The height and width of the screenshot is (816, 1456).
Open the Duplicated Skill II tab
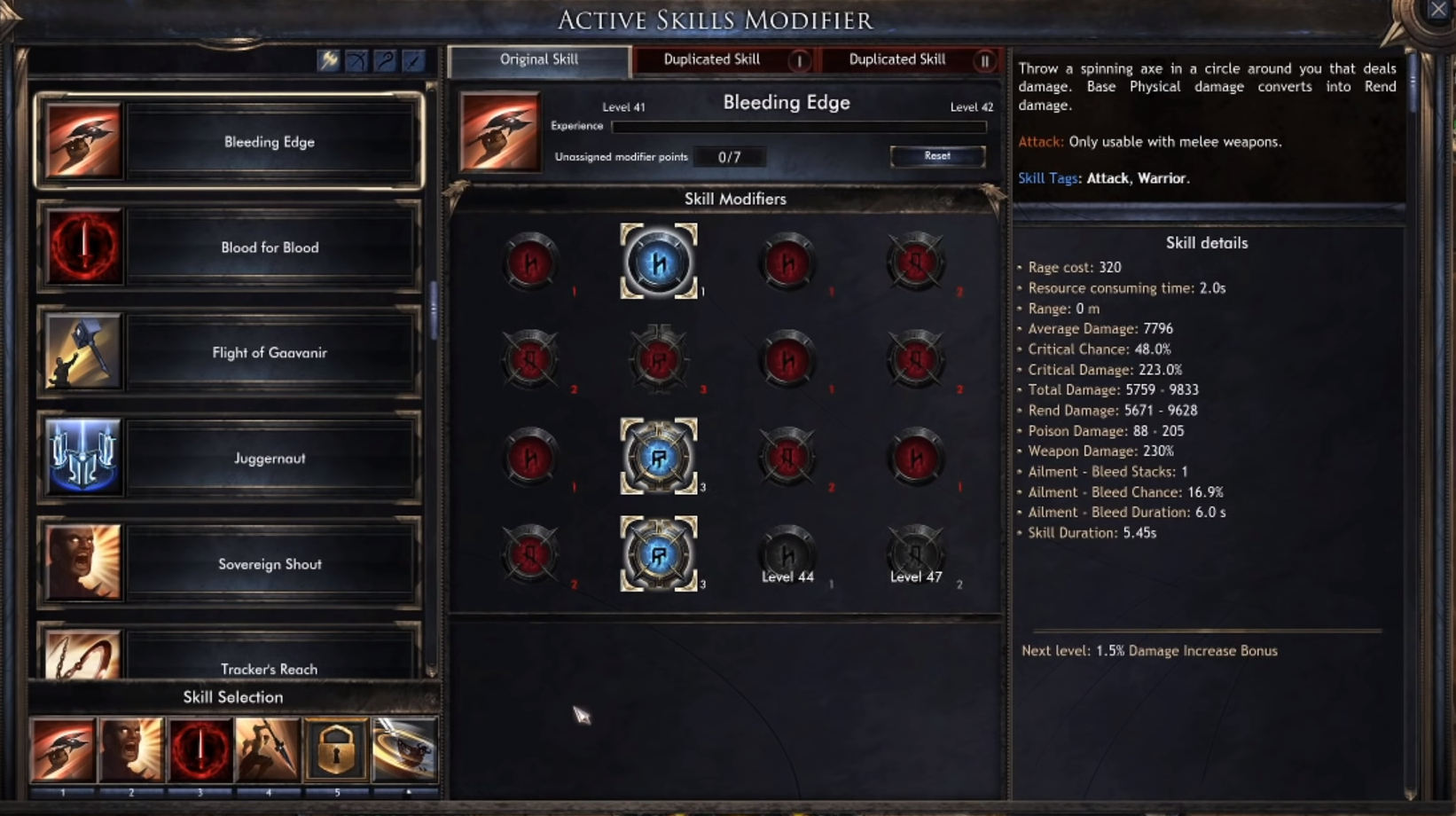(911, 60)
